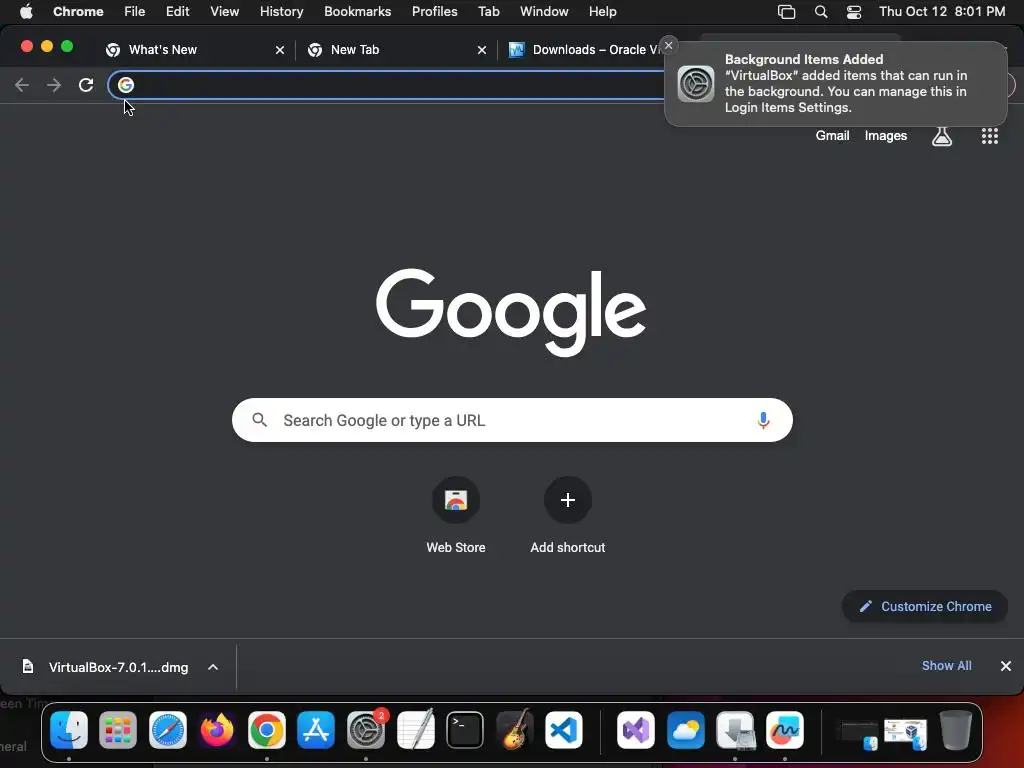Screen dimensions: 1024x768
Task: Open Chrome from the Dock
Action: [266, 729]
